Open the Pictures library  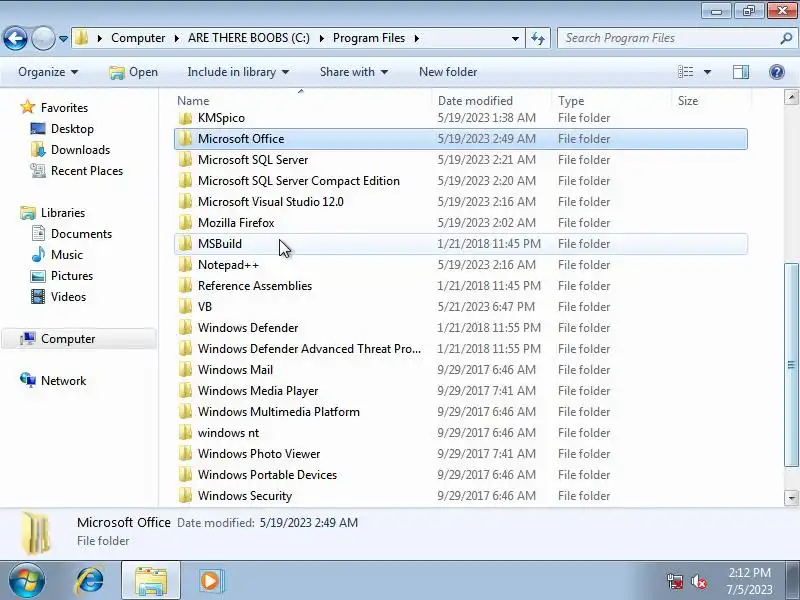[x=72, y=276]
